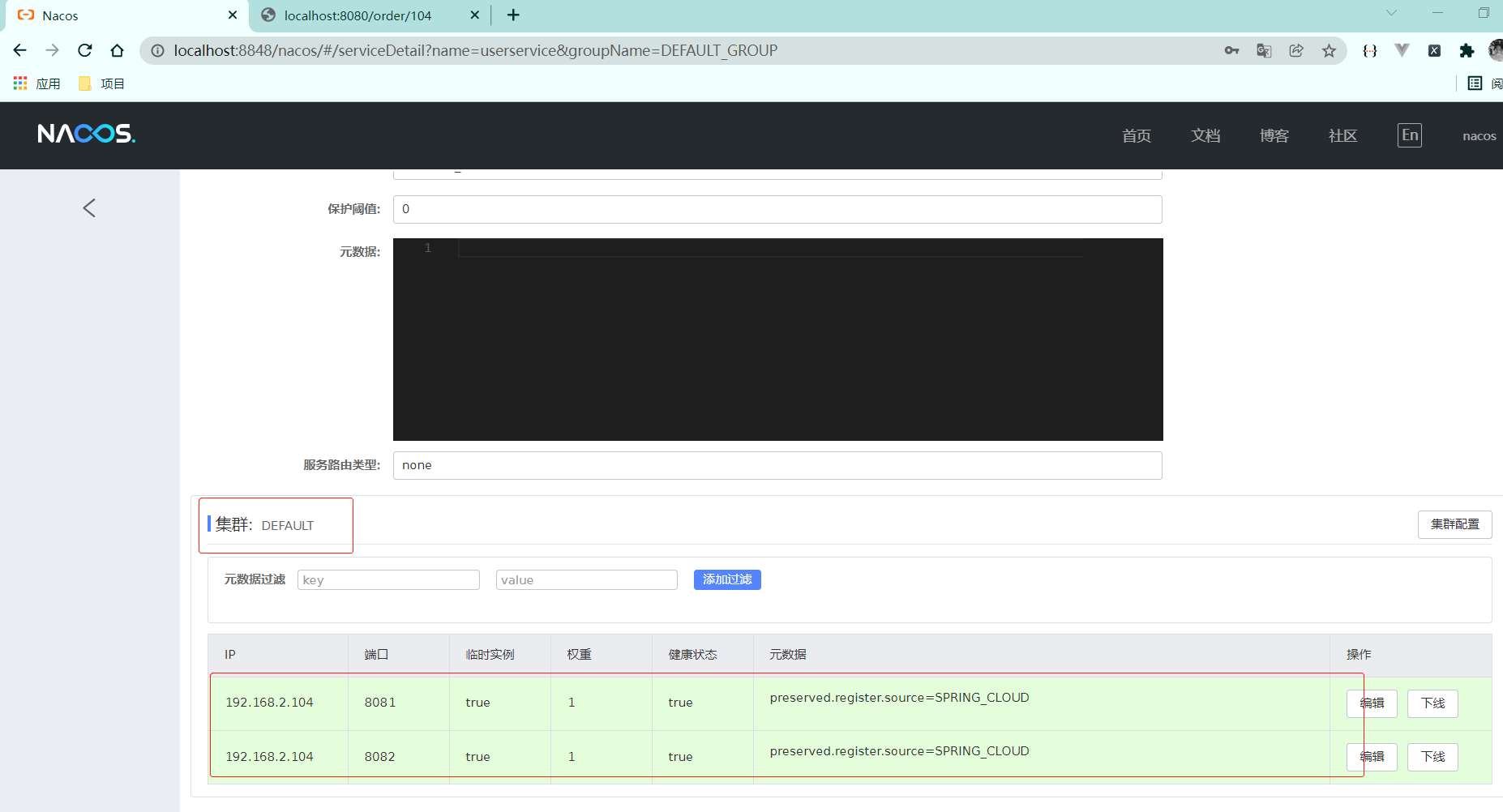Close the Nacos tab
1503x812 pixels.
point(233,15)
